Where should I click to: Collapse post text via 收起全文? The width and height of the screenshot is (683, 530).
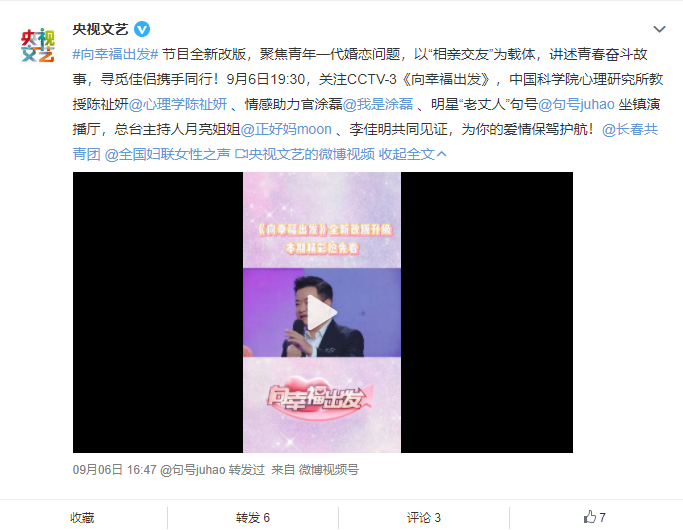413,154
